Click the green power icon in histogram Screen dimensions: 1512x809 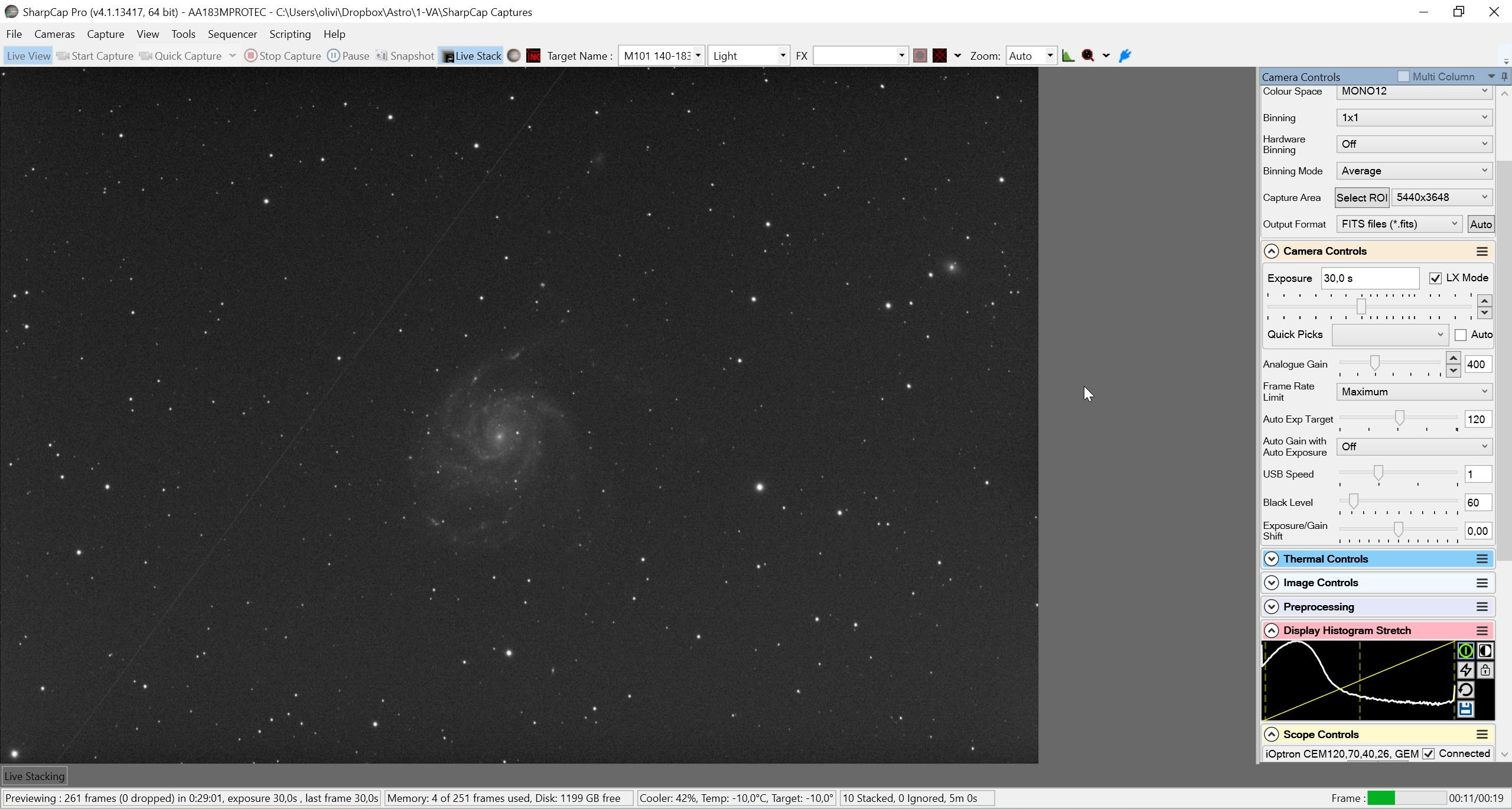(x=1465, y=651)
